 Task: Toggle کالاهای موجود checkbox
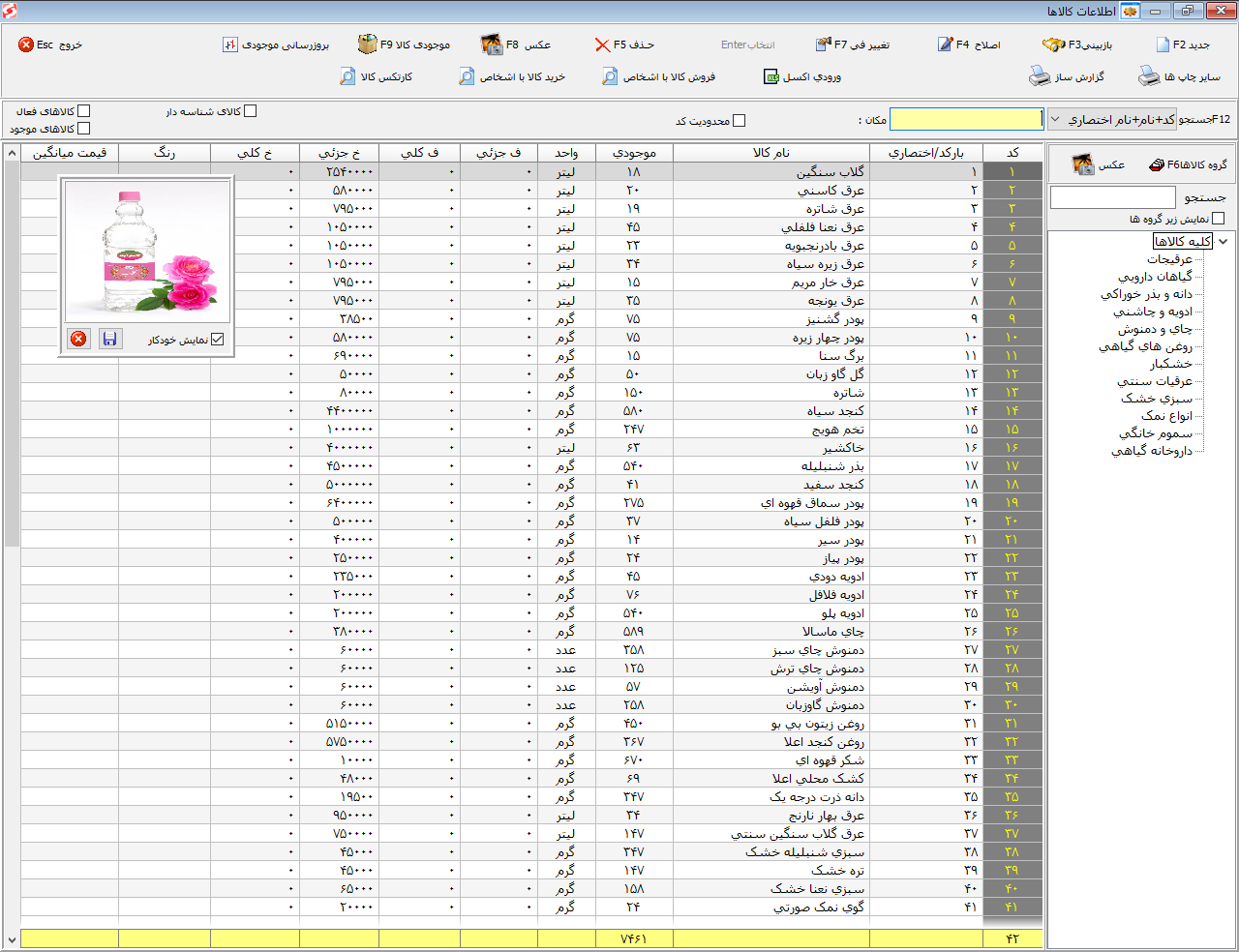pyautogui.click(x=83, y=129)
